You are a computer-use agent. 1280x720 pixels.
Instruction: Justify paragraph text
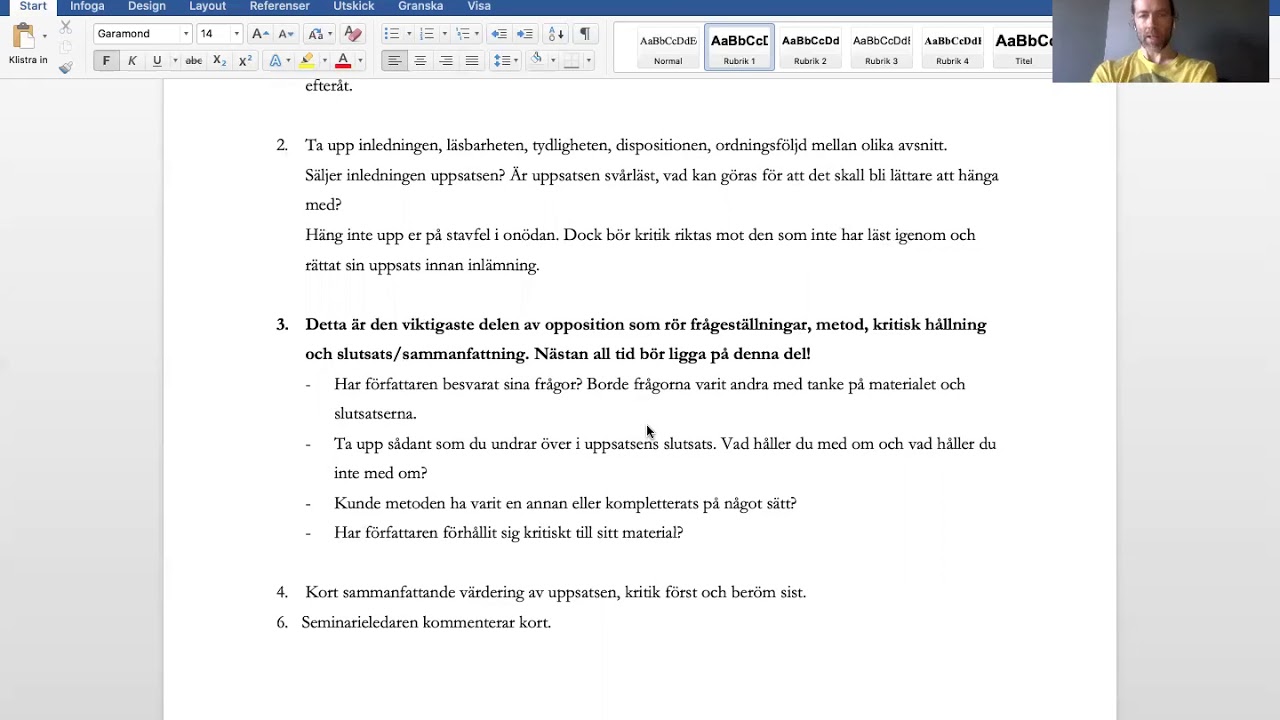tap(472, 61)
